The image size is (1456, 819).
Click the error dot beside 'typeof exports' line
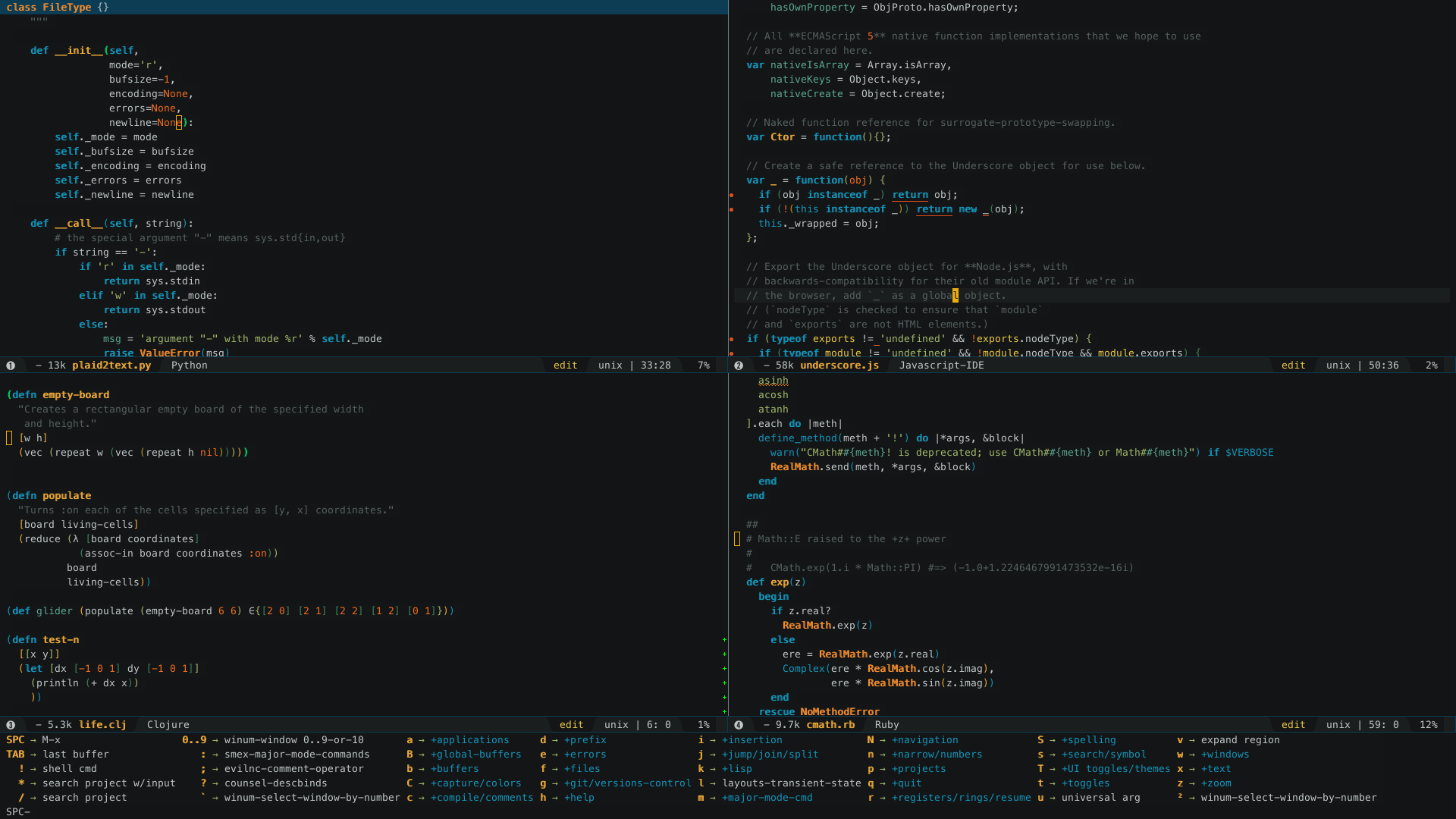[732, 339]
